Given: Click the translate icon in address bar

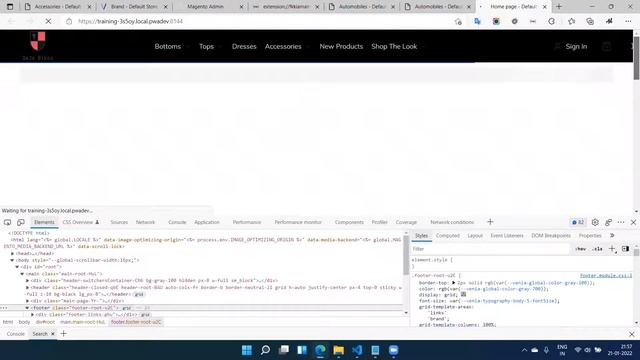Looking at the screenshot, I should tap(477, 21).
